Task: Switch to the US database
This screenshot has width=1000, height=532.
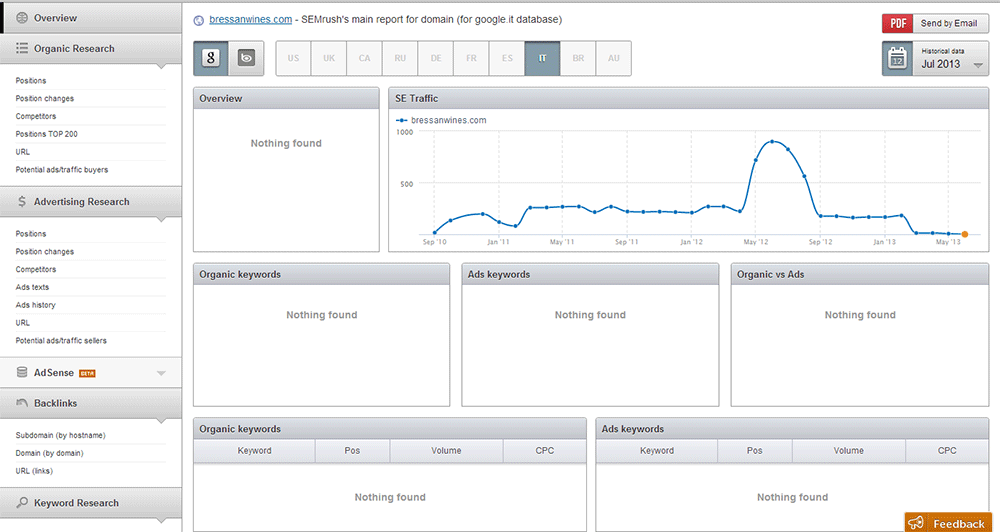Action: [x=293, y=58]
